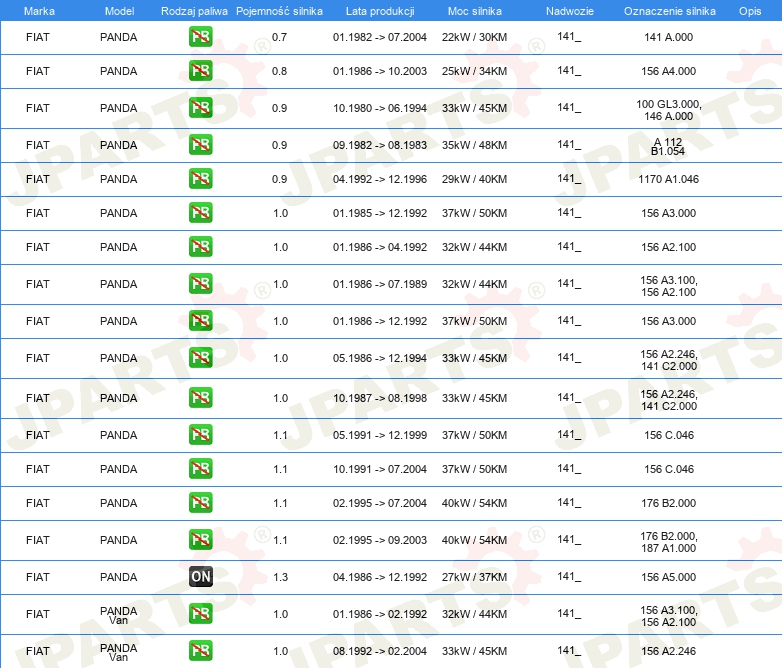The width and height of the screenshot is (782, 668).
Task: Click the date range 04.1986 -> 12.1992
Action: tap(380, 577)
